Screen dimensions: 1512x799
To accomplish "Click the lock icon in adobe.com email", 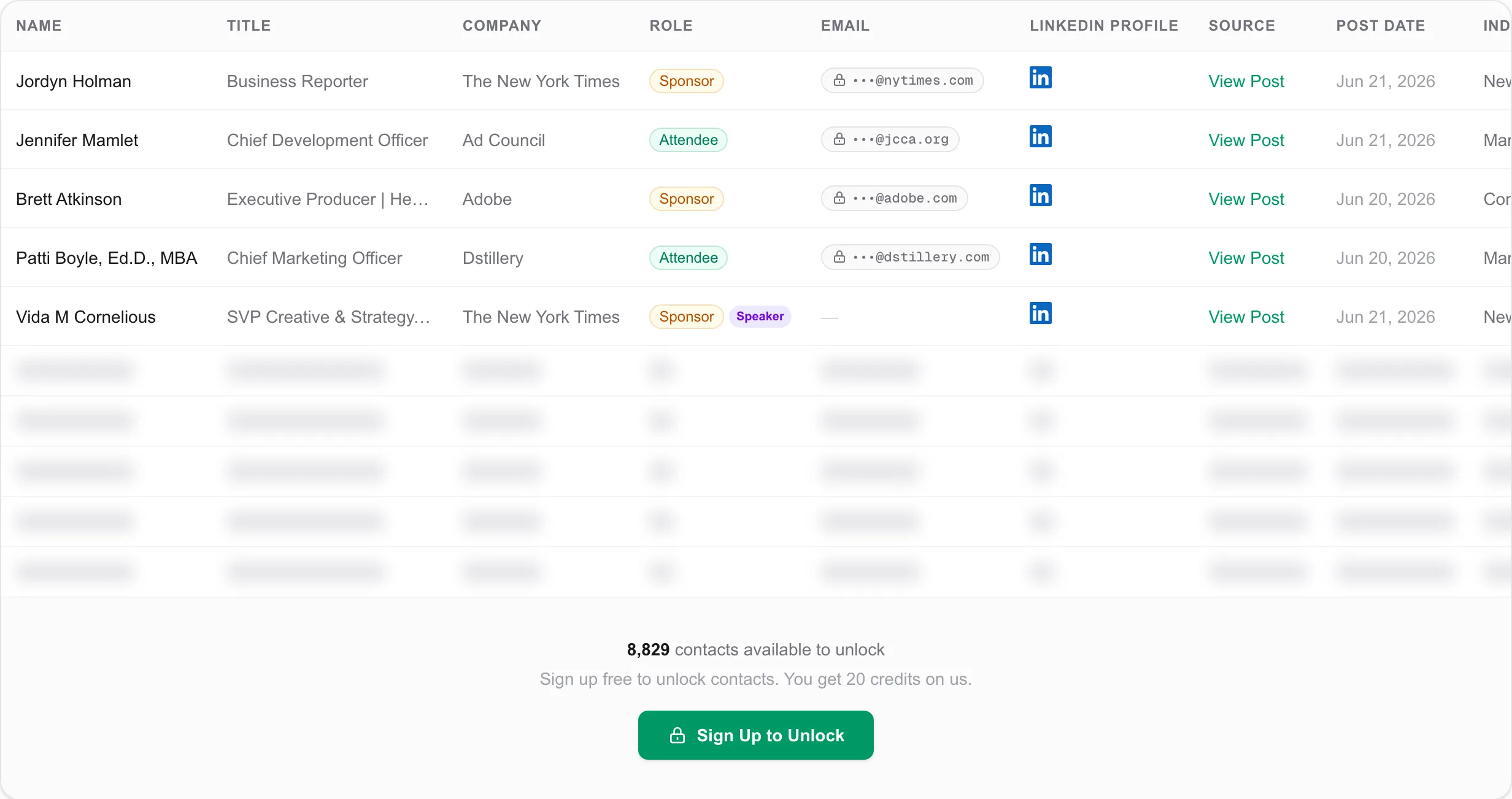I will click(839, 198).
